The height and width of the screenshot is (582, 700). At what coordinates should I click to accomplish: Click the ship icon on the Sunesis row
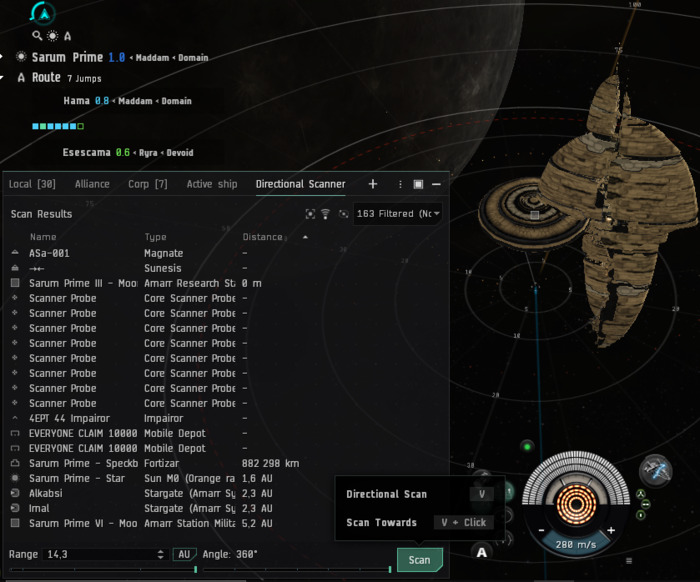[15, 268]
